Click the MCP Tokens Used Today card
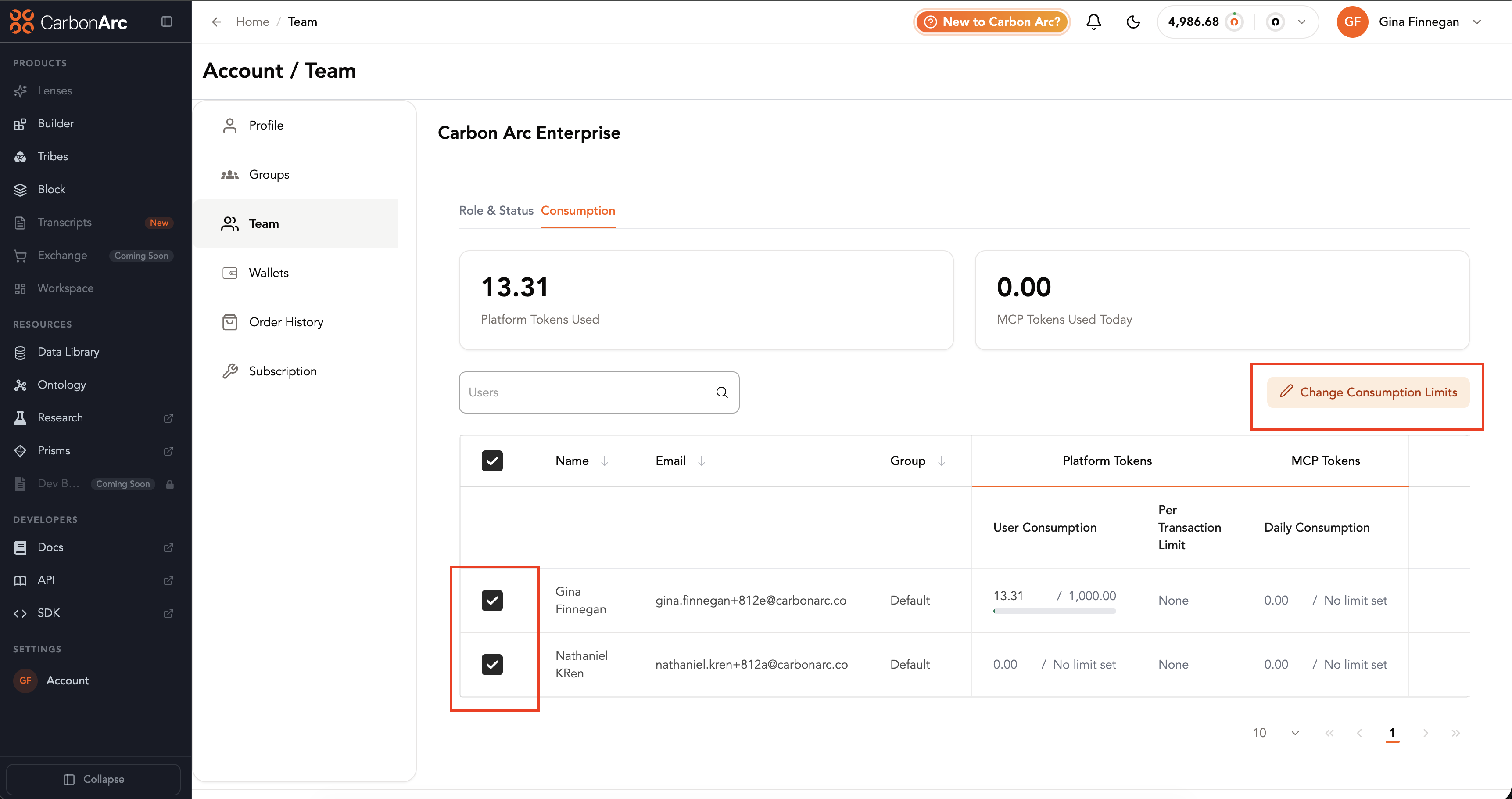 (1222, 301)
